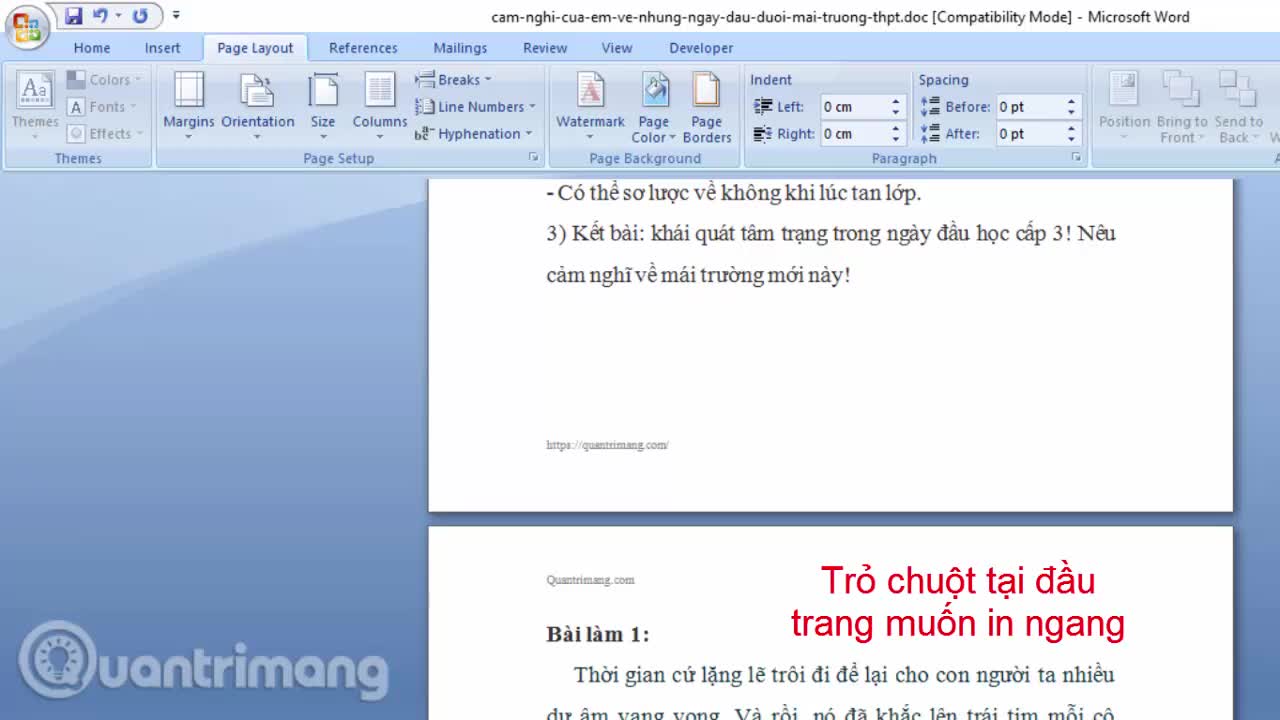Click the Indent Left icon

[x=763, y=107]
